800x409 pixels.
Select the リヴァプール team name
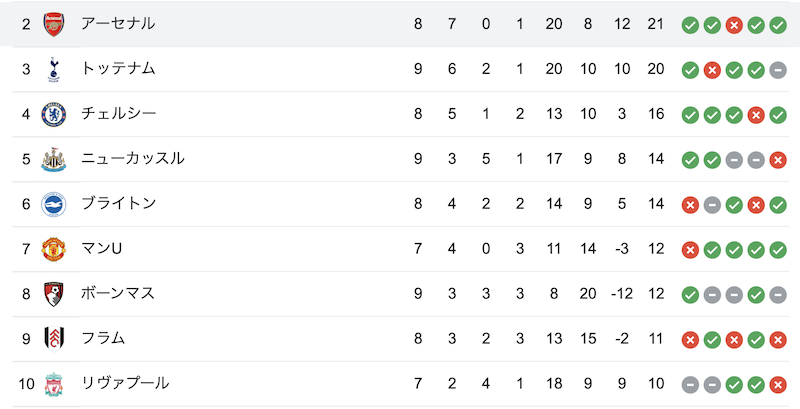pyautogui.click(x=125, y=383)
